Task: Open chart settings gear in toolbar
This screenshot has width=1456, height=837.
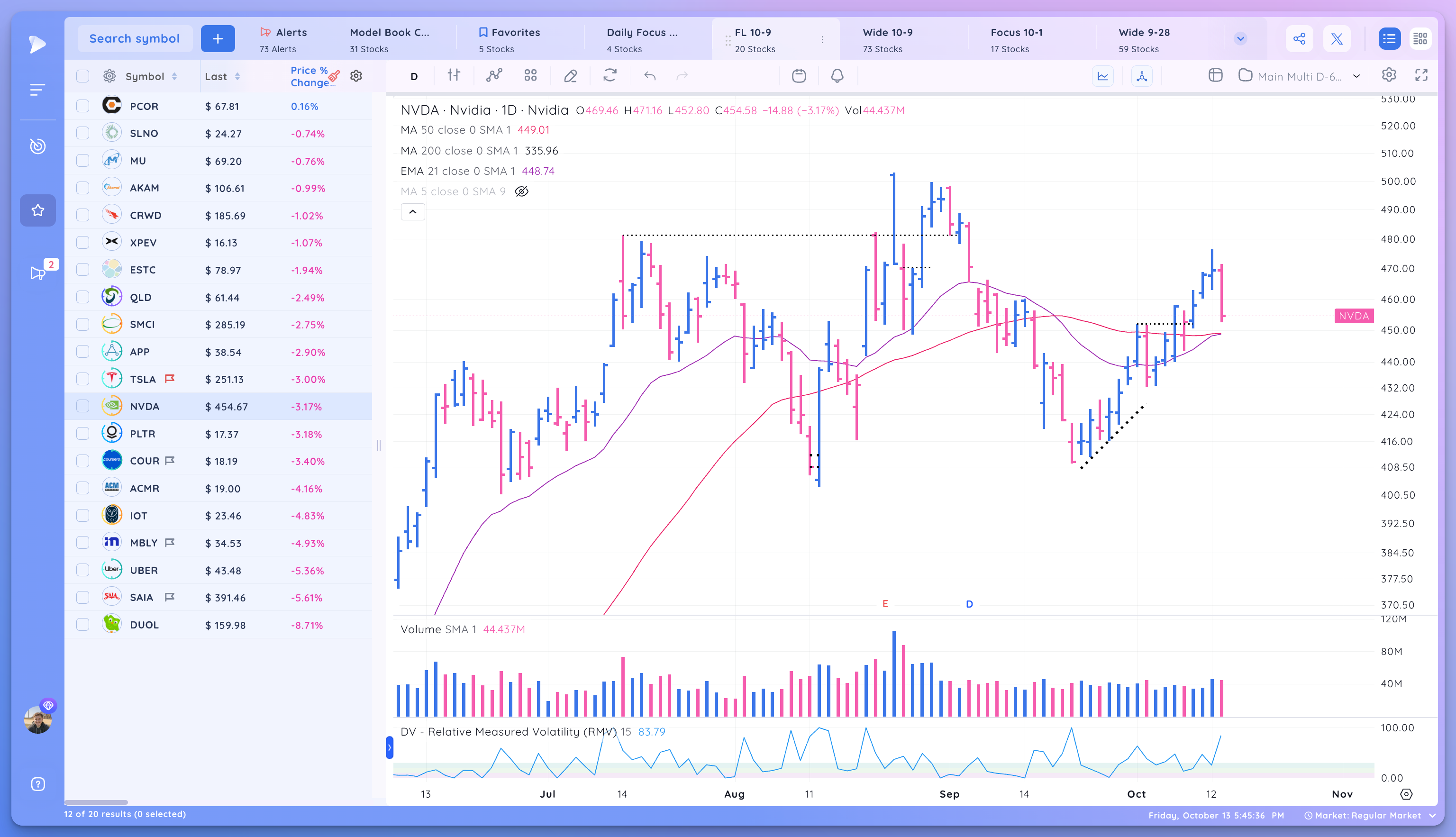Action: click(x=1389, y=75)
